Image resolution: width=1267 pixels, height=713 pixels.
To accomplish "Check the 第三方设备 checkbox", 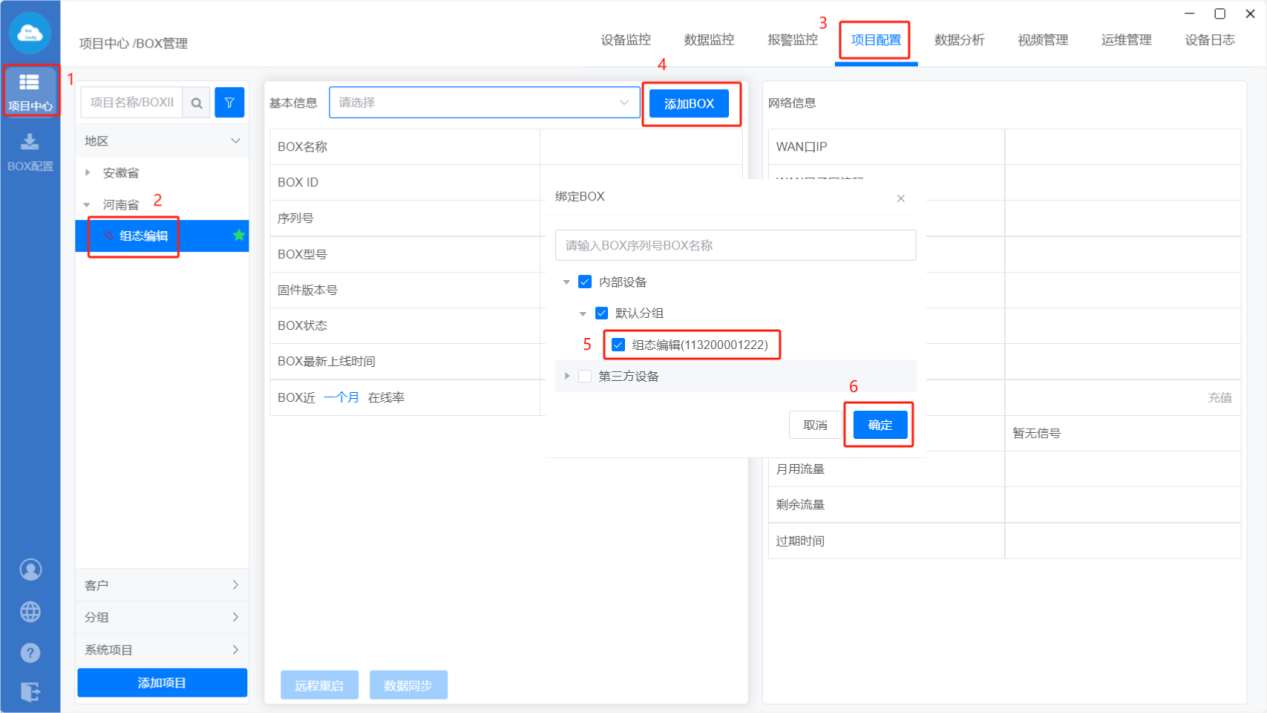I will (585, 376).
